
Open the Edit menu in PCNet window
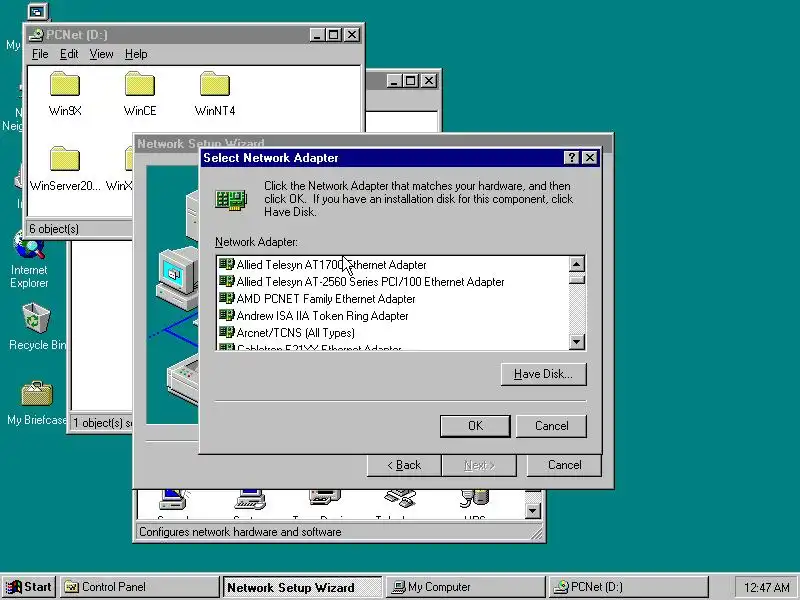pos(69,54)
